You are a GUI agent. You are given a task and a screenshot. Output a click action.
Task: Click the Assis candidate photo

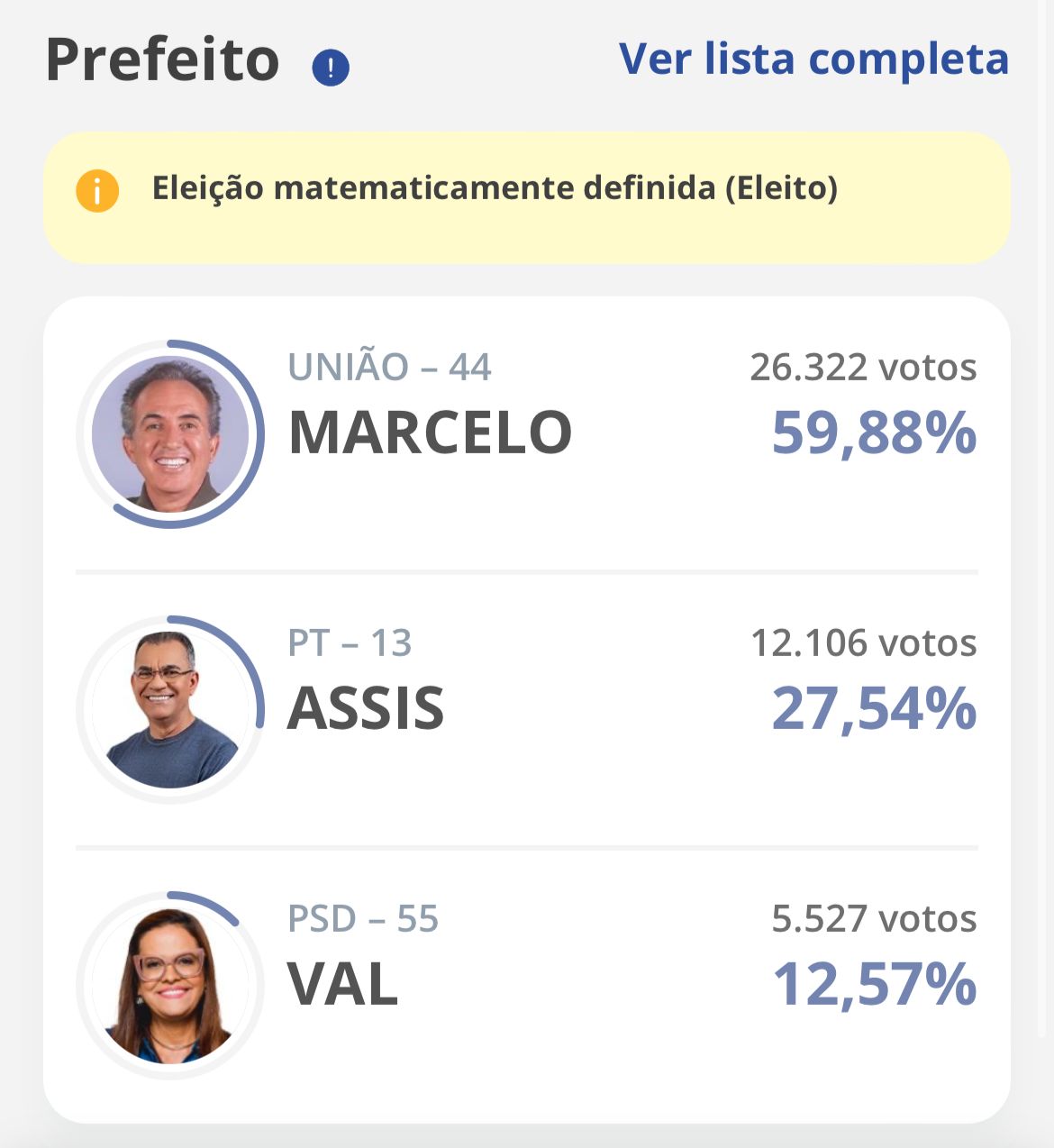tap(170, 710)
